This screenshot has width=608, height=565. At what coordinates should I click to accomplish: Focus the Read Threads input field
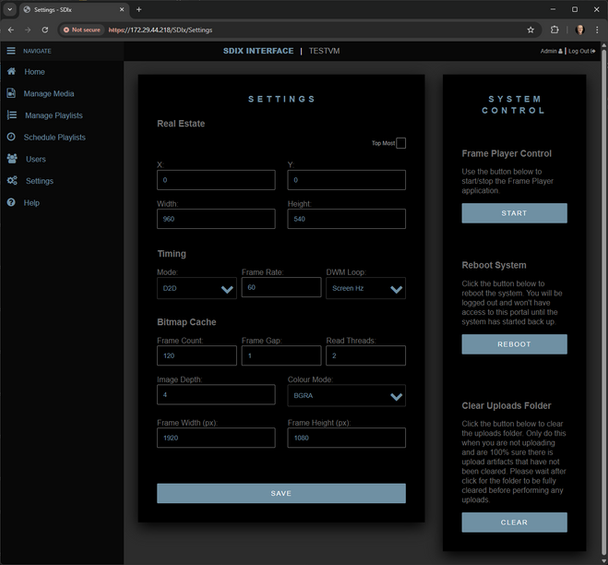(x=366, y=356)
